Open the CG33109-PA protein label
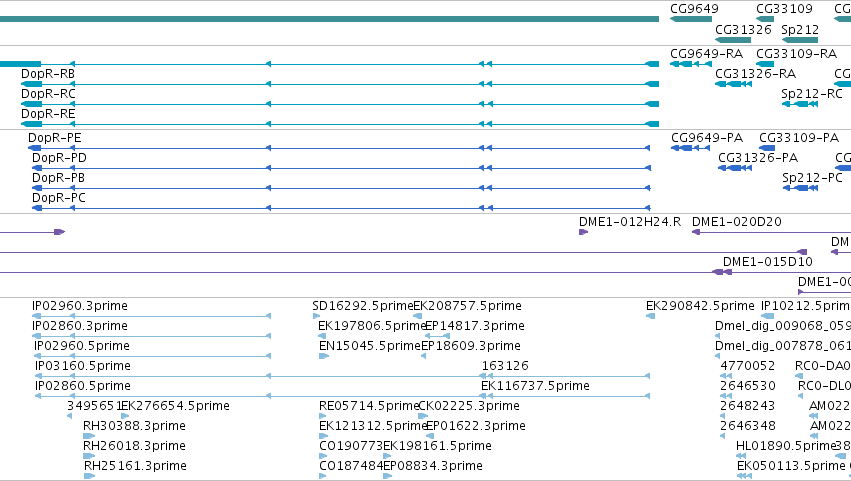This screenshot has height=481, width=851. click(799, 138)
